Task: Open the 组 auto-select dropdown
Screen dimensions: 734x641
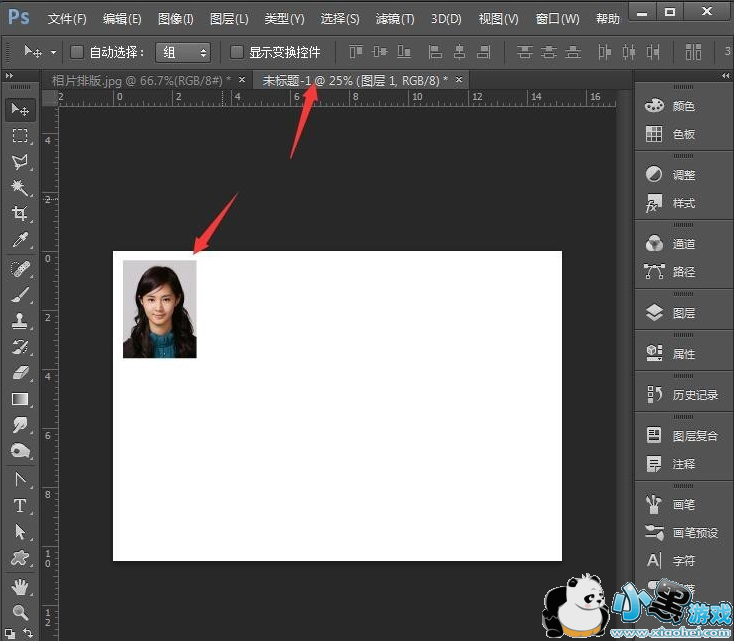Action: [182, 52]
